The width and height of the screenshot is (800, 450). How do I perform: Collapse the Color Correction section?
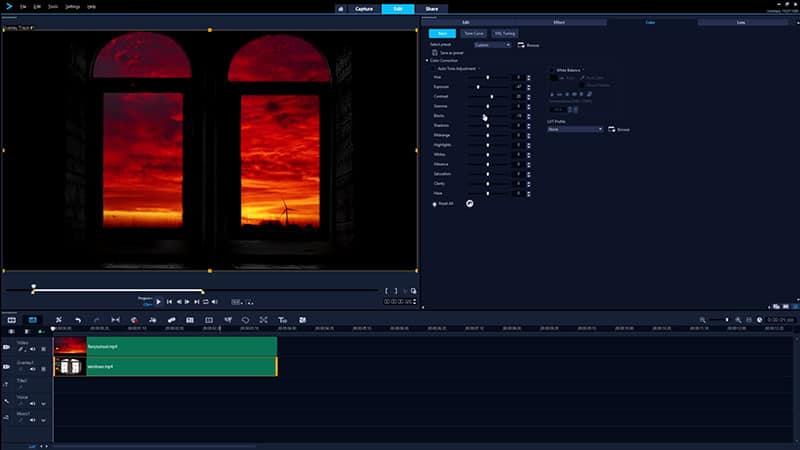(x=428, y=61)
